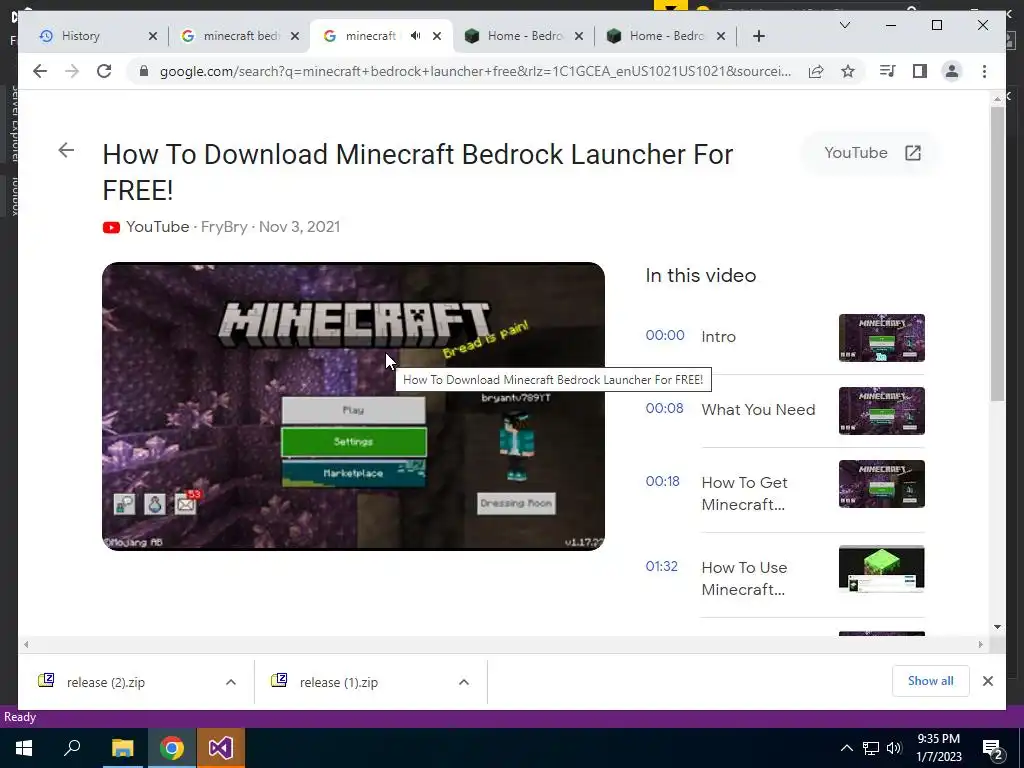
Task: Click the horizontal scrollbar right arrow
Action: coord(981,645)
